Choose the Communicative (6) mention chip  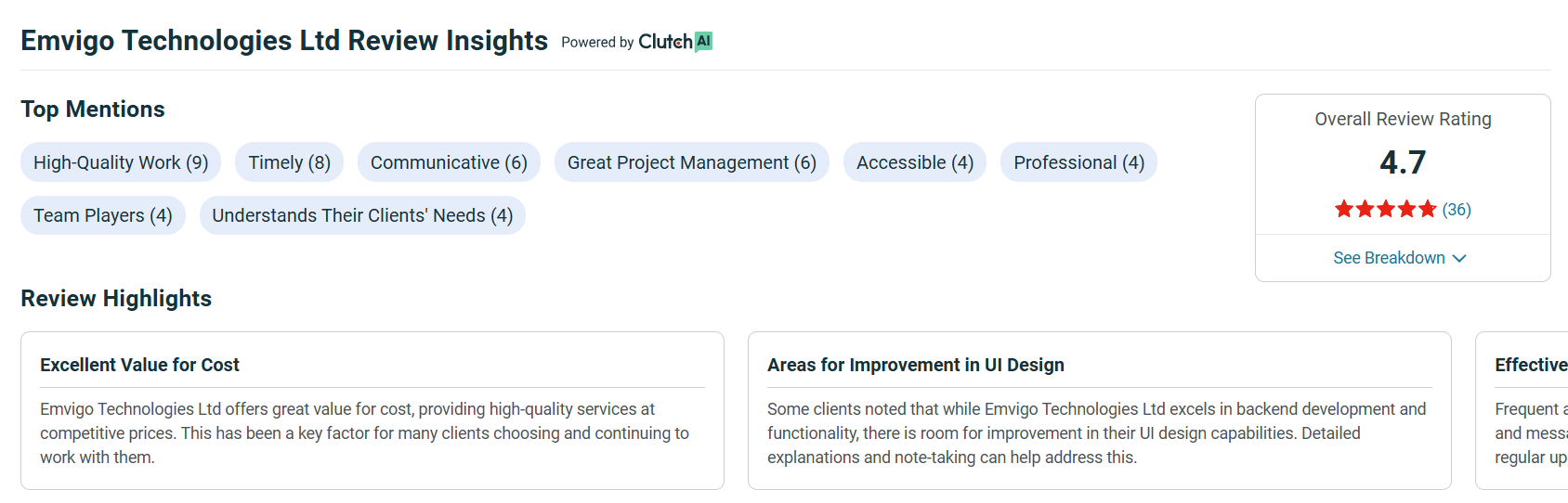449,162
